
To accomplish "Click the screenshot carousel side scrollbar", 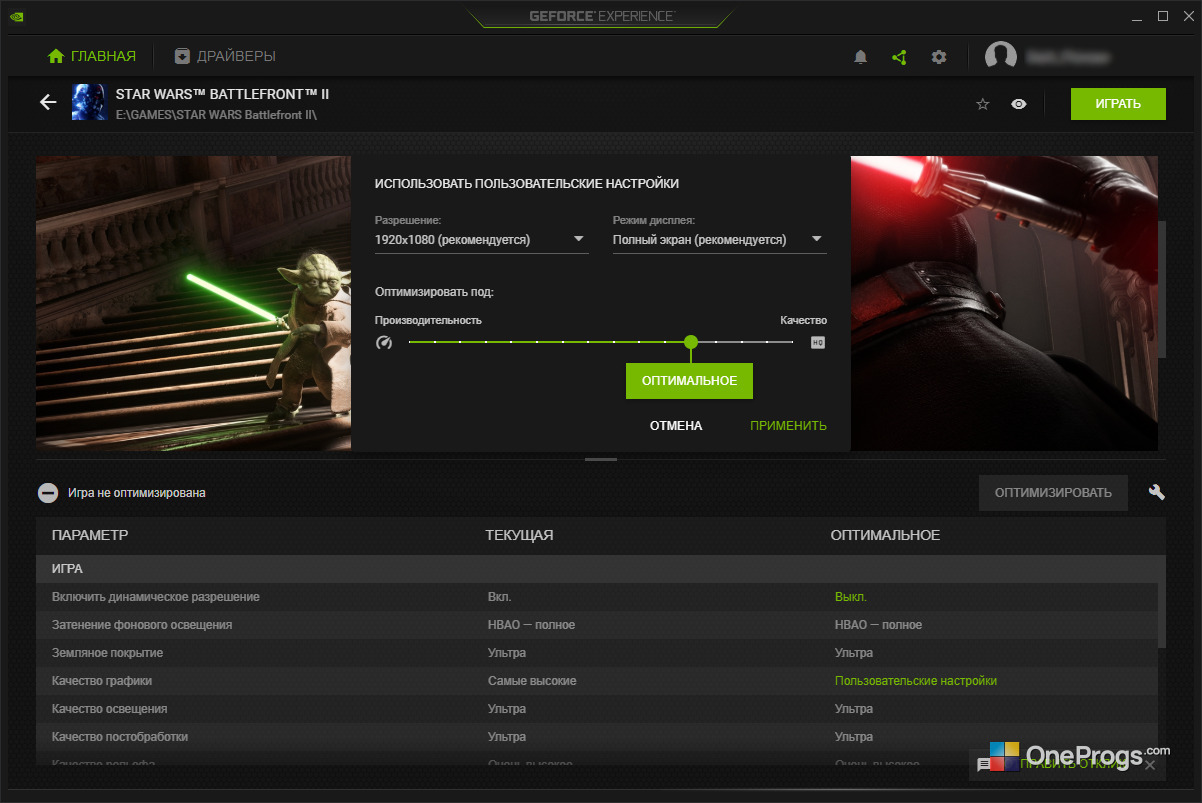I will (x=1162, y=289).
